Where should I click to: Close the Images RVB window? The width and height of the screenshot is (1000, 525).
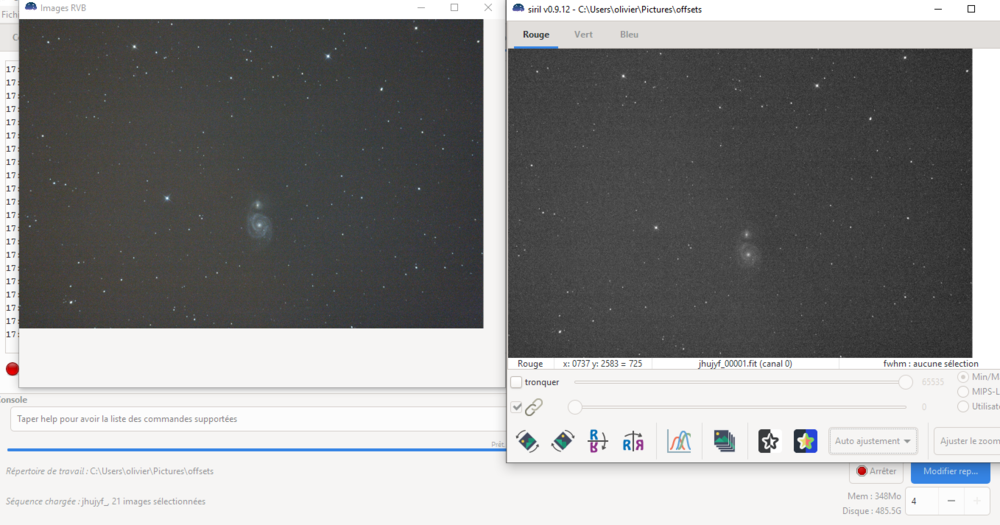(488, 8)
